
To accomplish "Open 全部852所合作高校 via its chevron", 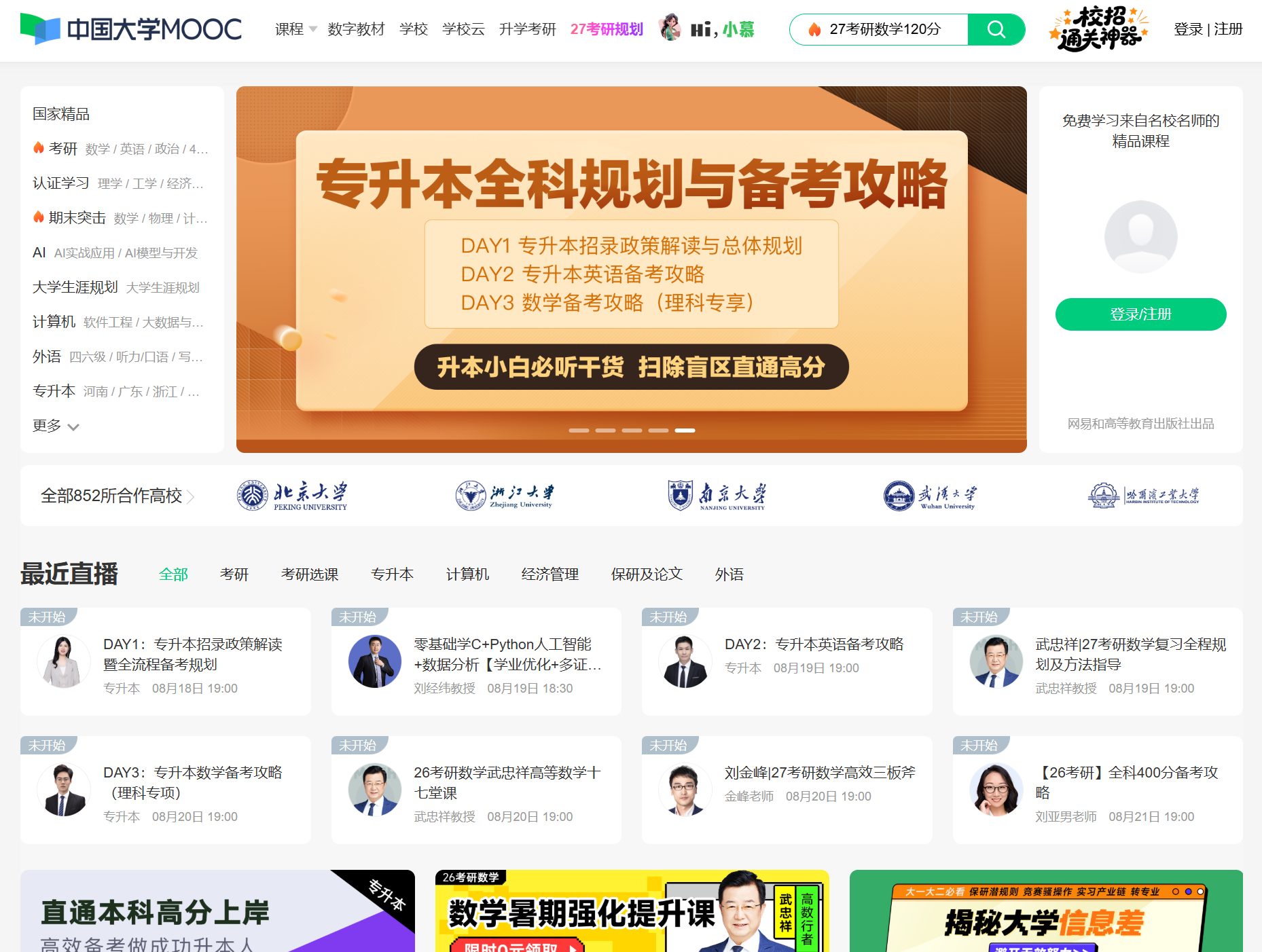I will coord(192,496).
